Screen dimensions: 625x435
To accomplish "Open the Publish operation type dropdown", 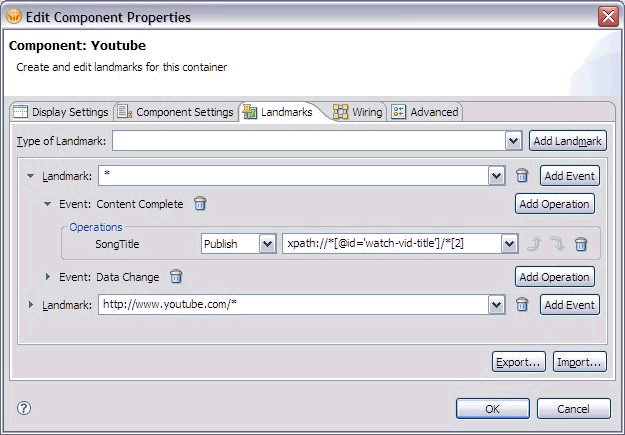I will tap(267, 244).
